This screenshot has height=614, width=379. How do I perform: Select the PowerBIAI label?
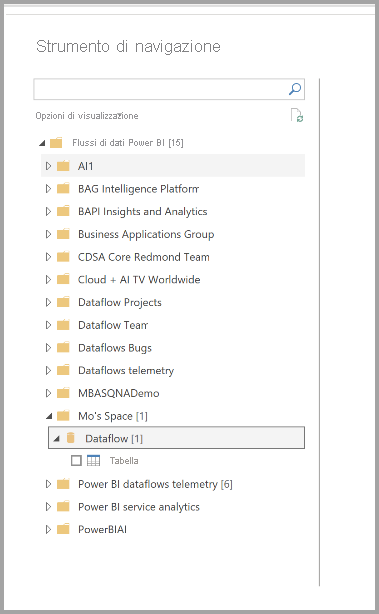102,529
